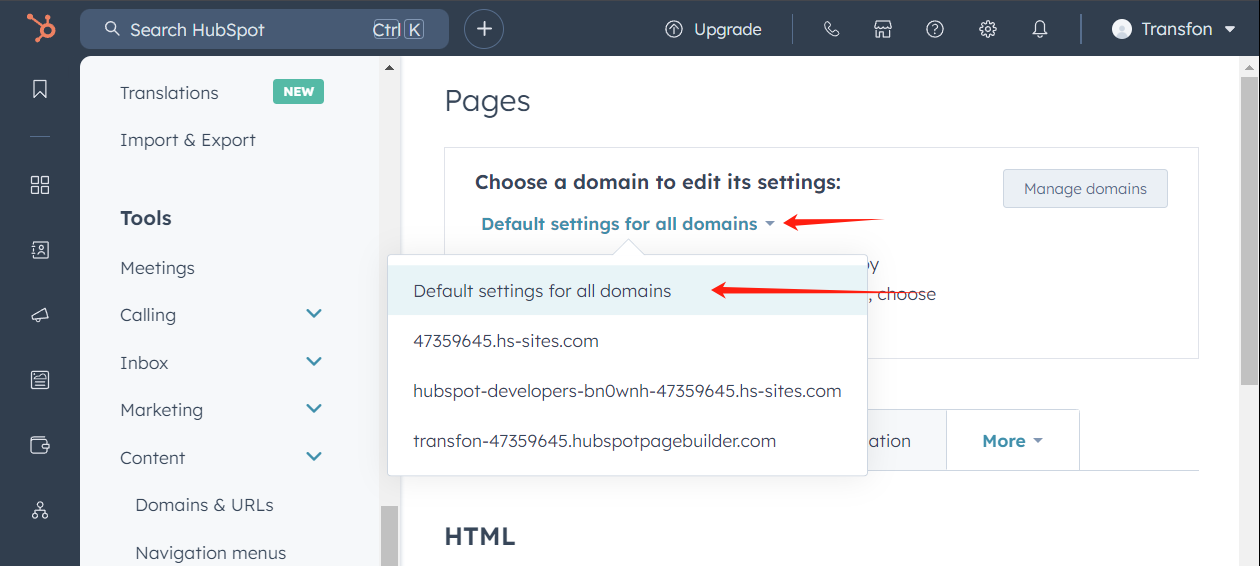Open the CRM contacts icon
The image size is (1260, 566).
tap(40, 250)
